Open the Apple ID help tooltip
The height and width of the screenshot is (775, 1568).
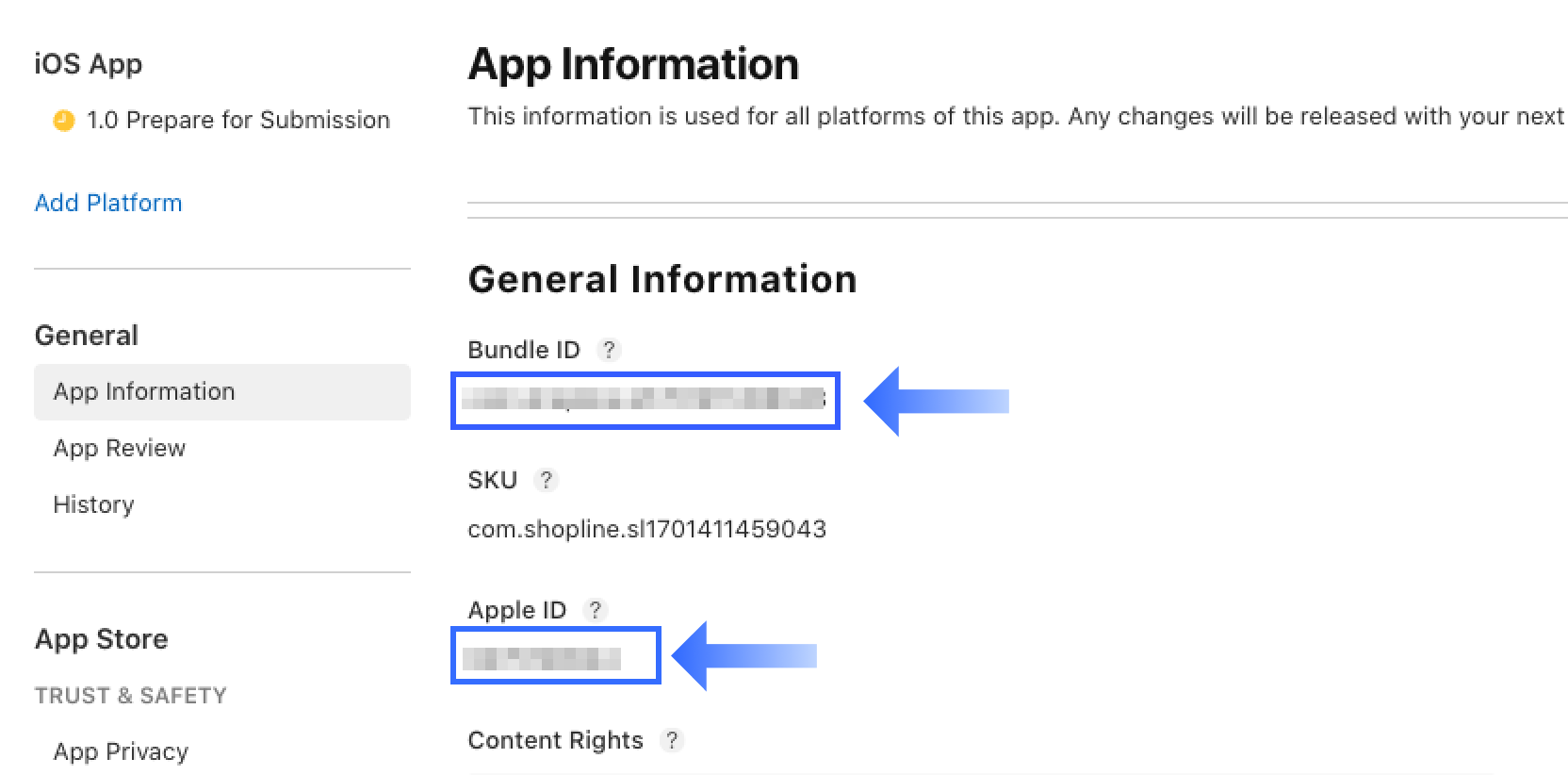click(x=596, y=610)
